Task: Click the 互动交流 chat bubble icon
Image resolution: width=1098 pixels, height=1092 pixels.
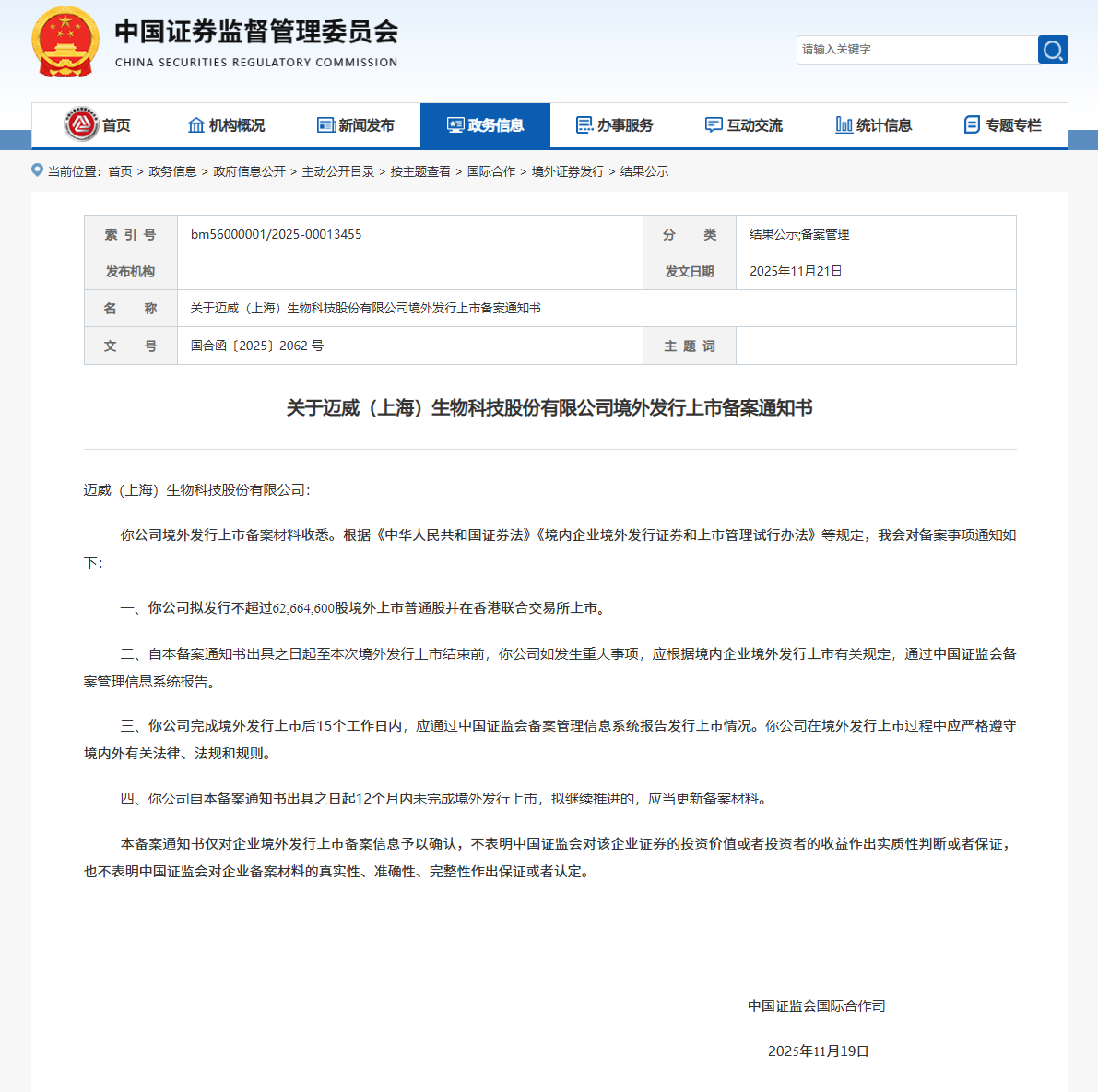Action: point(714,125)
